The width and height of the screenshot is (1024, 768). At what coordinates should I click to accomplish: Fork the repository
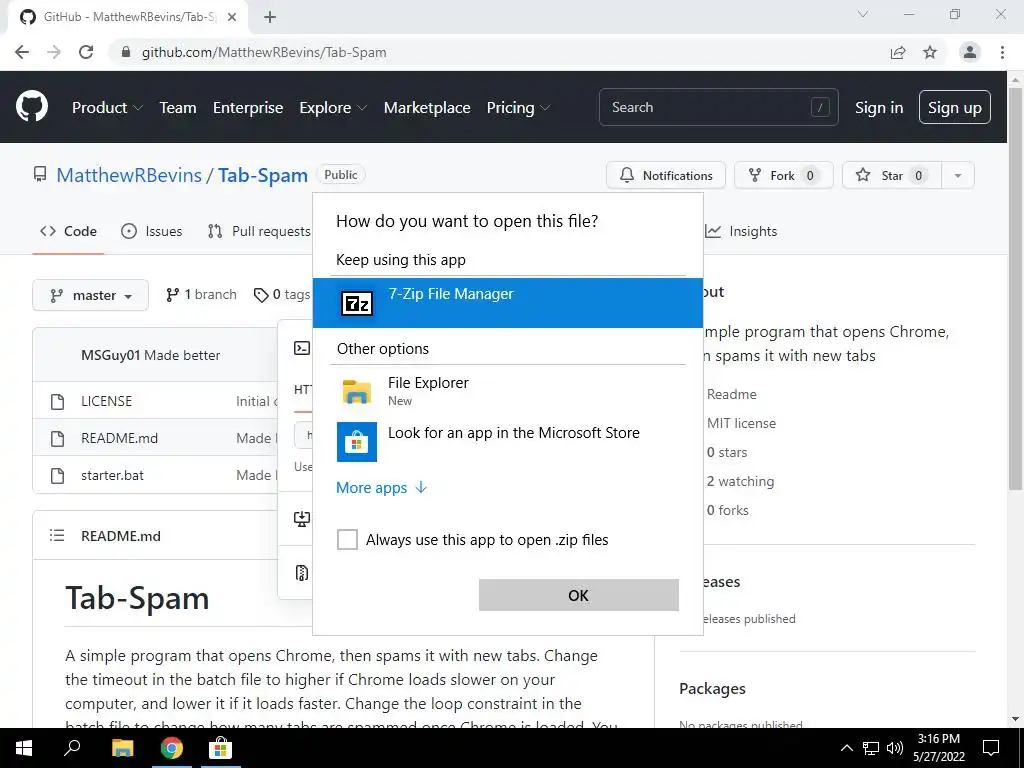(x=784, y=175)
